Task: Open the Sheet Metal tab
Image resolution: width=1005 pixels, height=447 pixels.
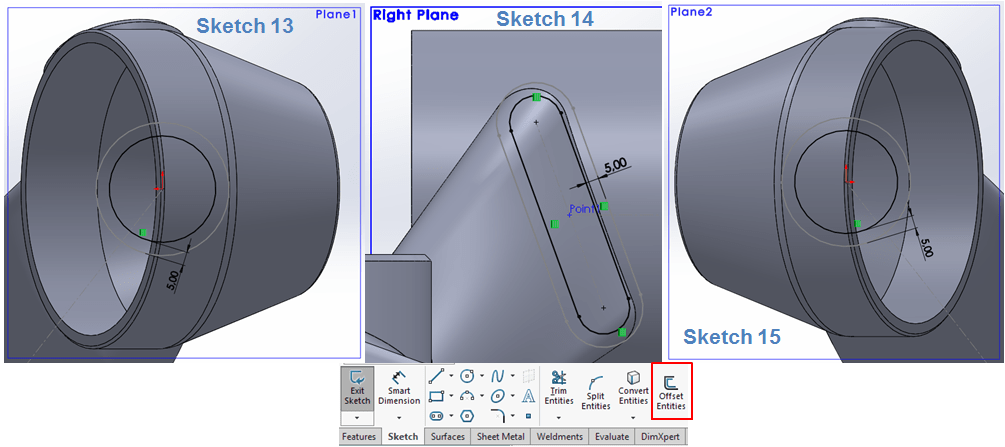Action: [x=500, y=437]
